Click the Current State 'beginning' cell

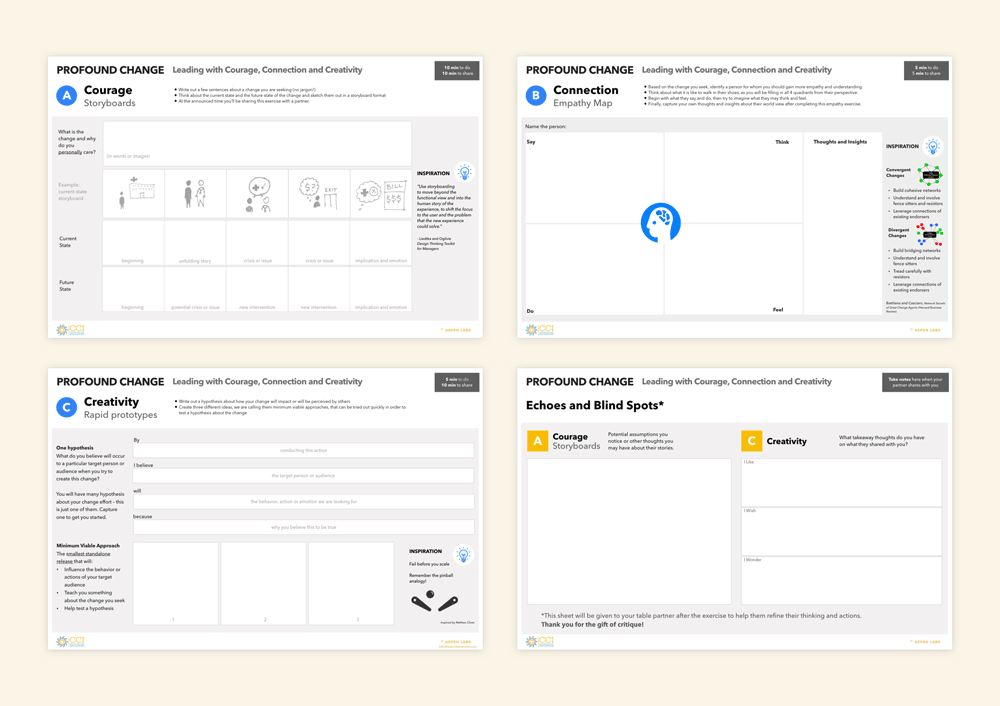coord(133,243)
